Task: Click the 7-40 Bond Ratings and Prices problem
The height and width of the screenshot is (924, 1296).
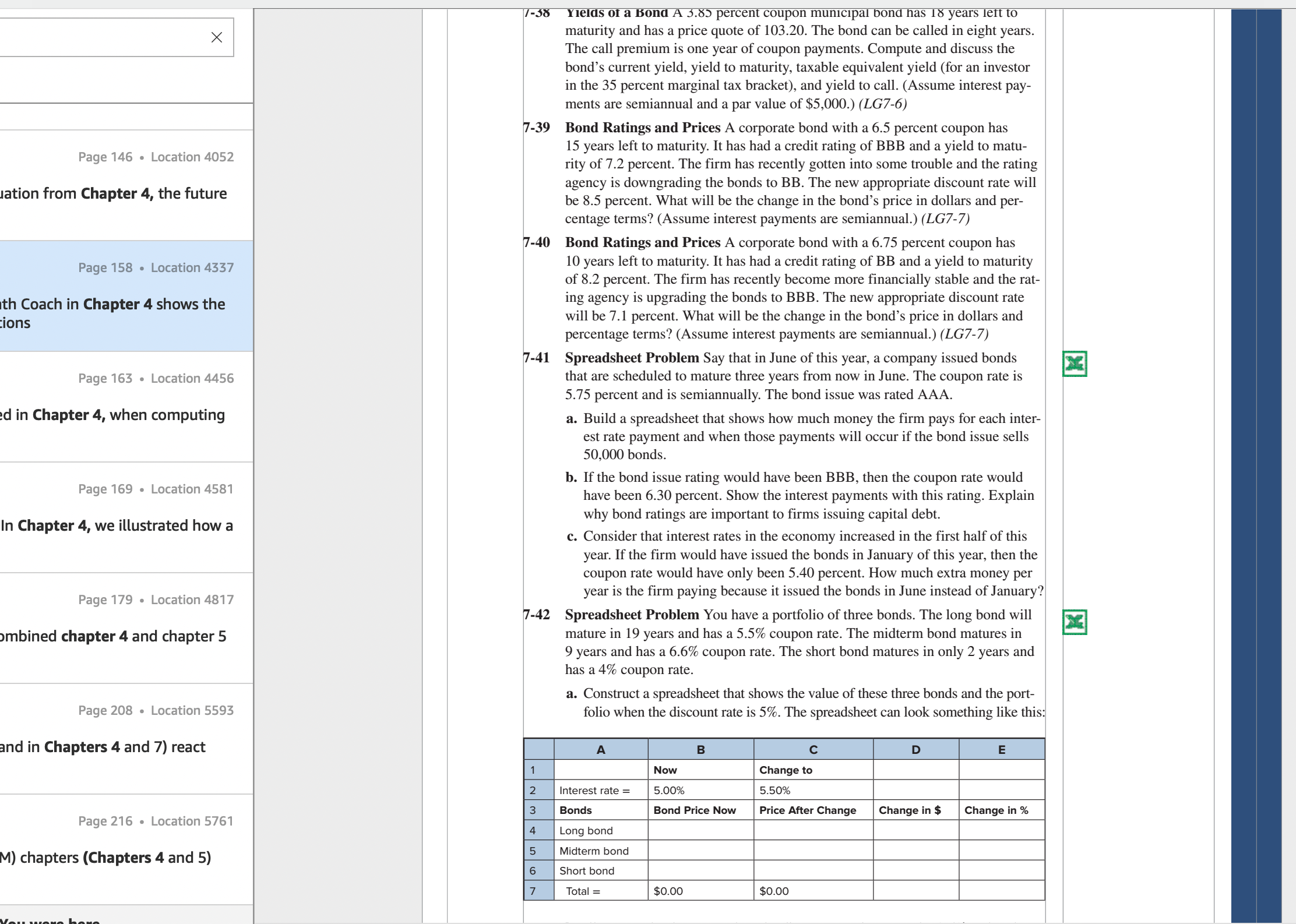Action: pos(781,288)
